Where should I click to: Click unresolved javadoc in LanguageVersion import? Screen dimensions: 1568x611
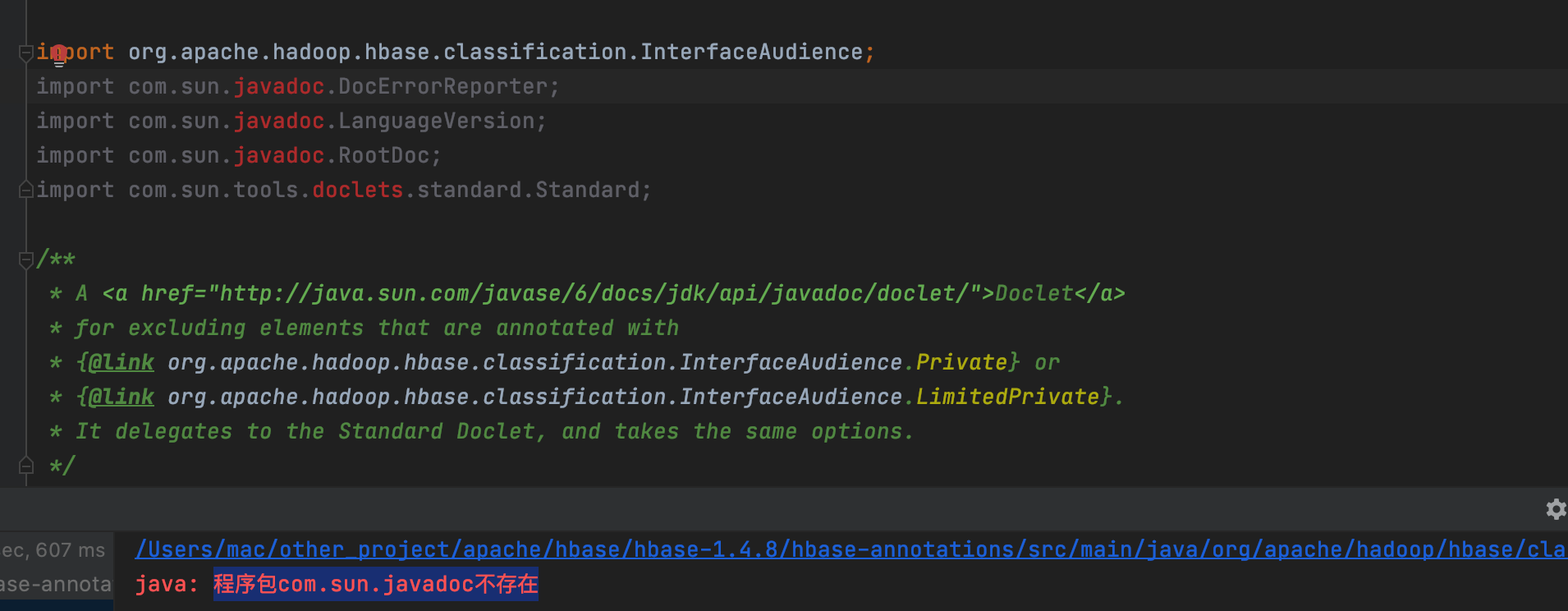tap(278, 122)
